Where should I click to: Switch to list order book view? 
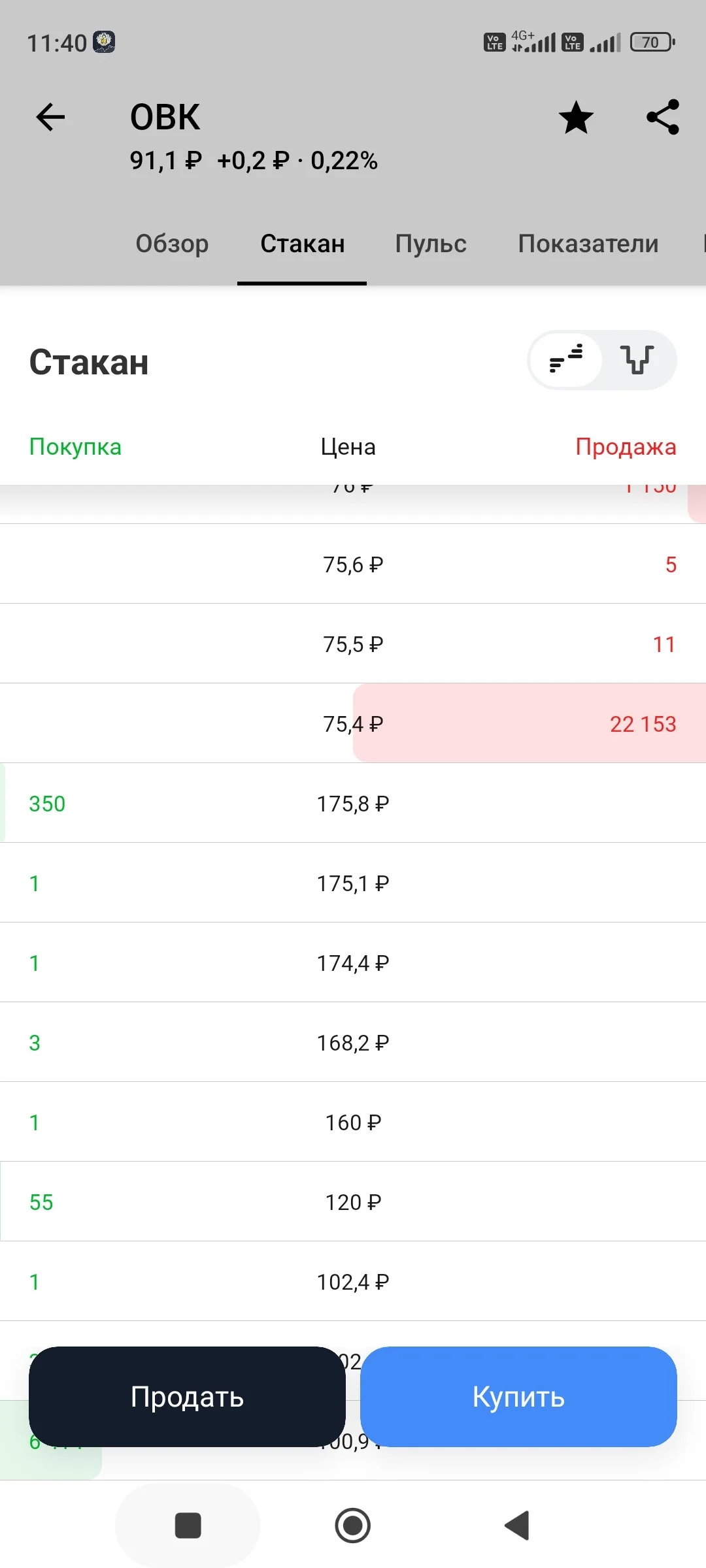coord(566,360)
